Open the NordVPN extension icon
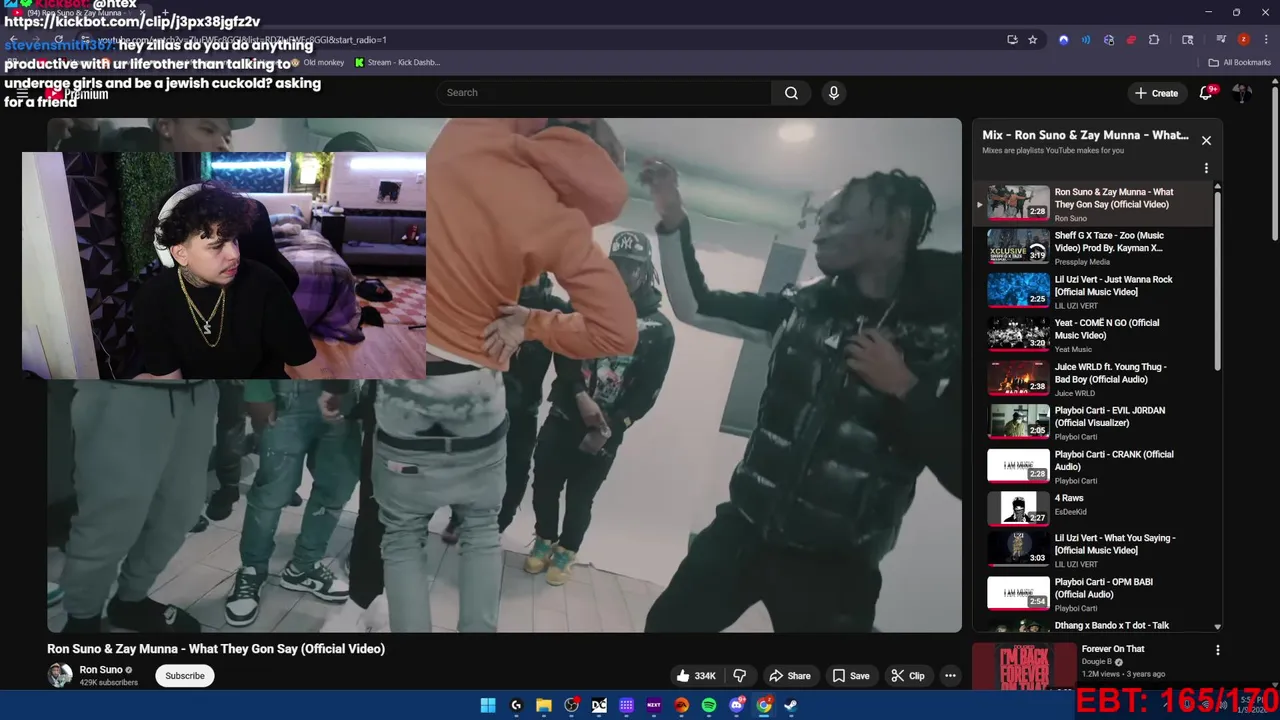1280x720 pixels. [1064, 40]
